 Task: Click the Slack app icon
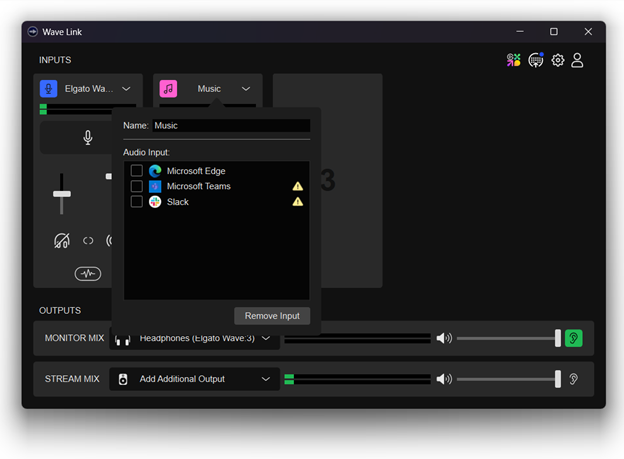click(155, 202)
